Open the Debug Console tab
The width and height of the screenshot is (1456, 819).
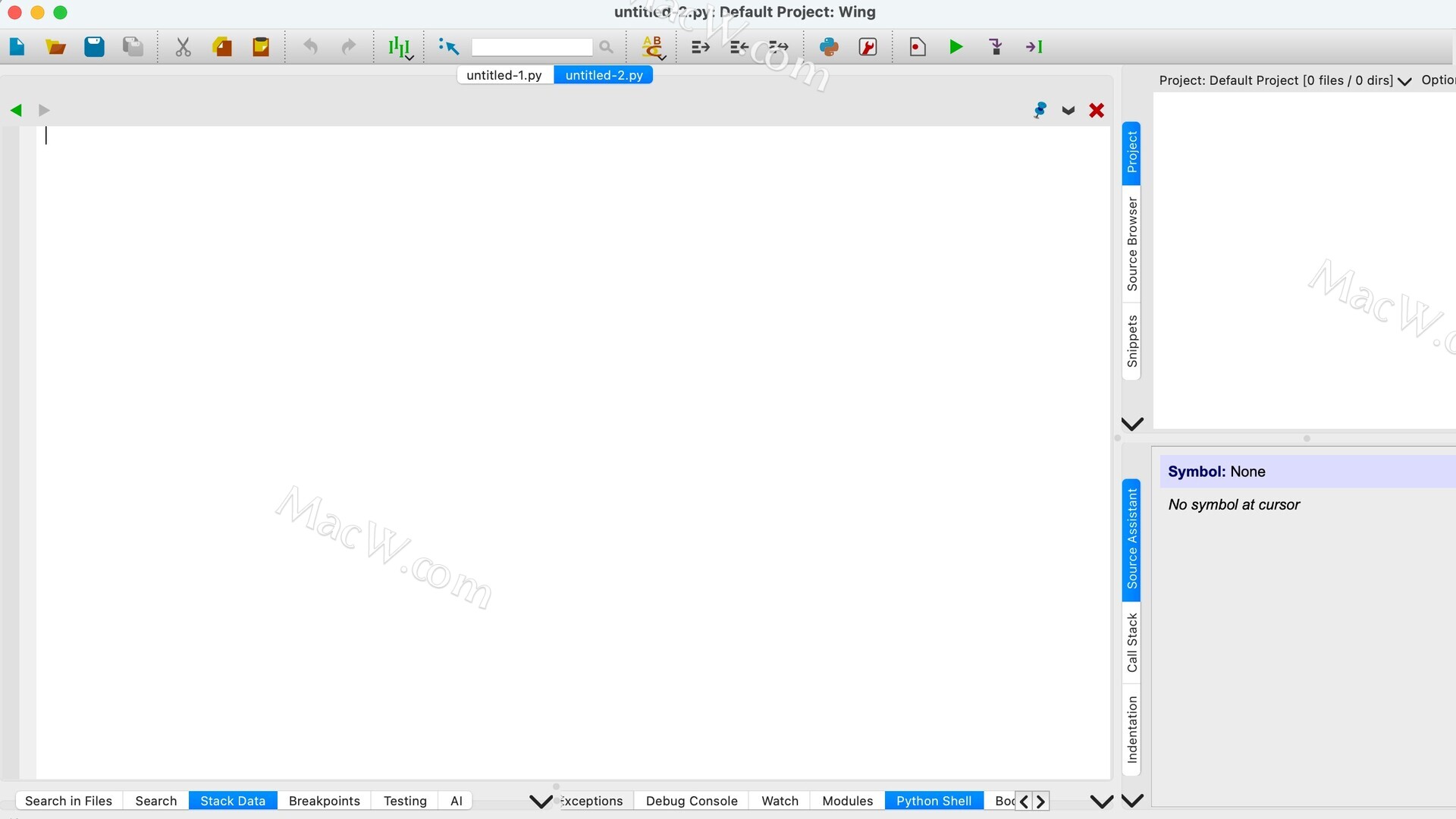click(x=691, y=801)
